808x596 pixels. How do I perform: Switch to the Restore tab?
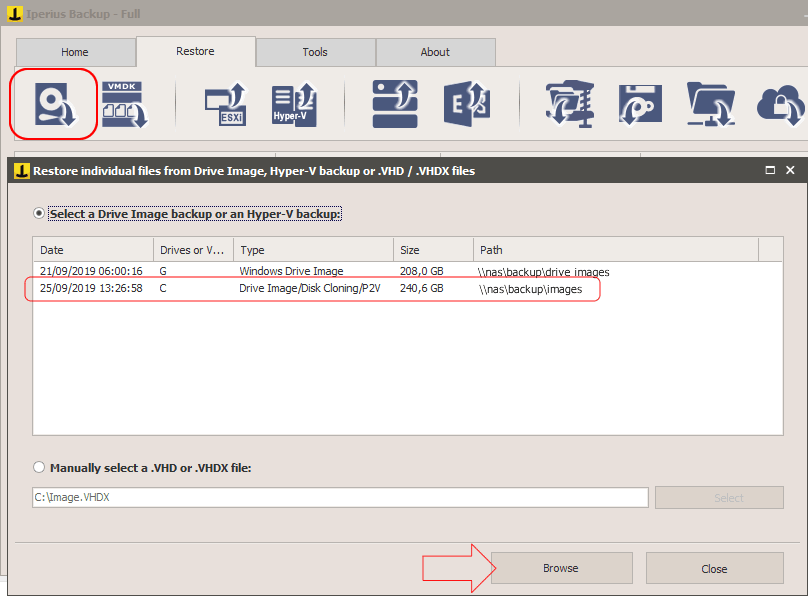tap(195, 51)
